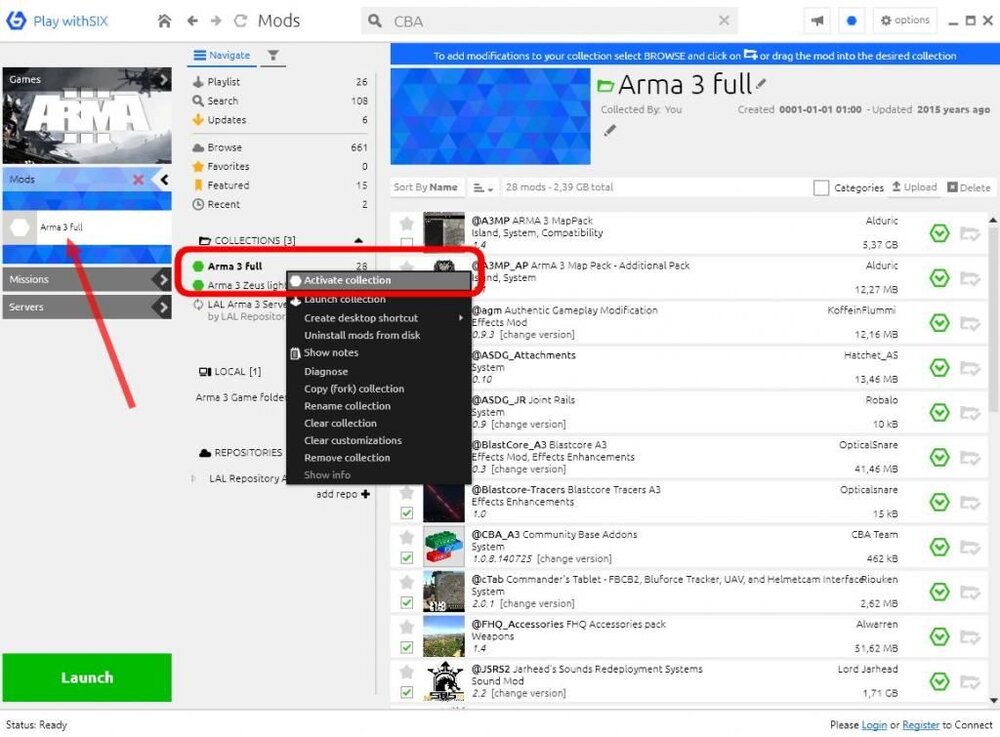1000x737 pixels.
Task: Select Copy (fork) collection
Action: (379, 389)
